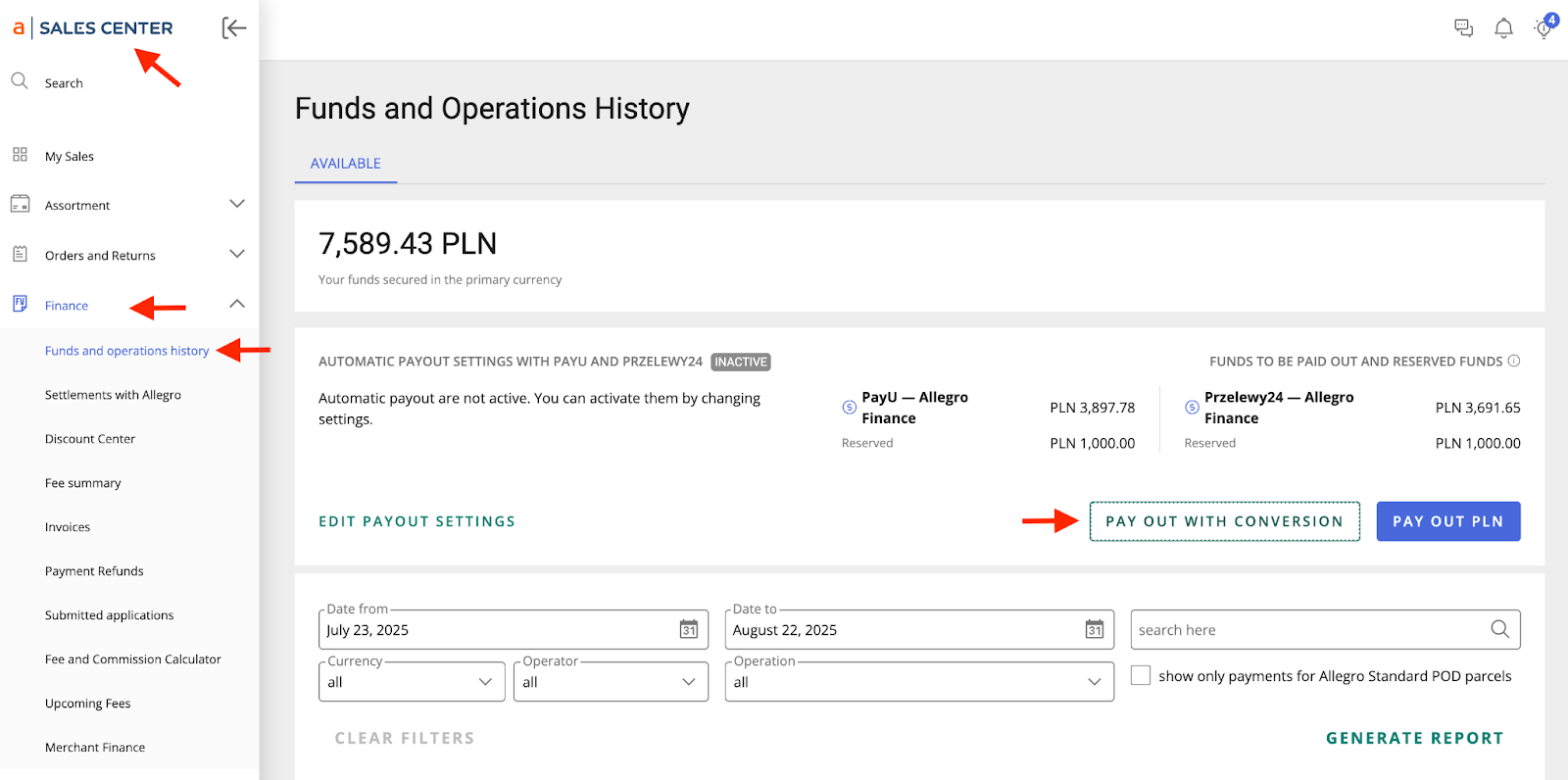
Task: Switch to the Available tab
Action: (x=346, y=164)
